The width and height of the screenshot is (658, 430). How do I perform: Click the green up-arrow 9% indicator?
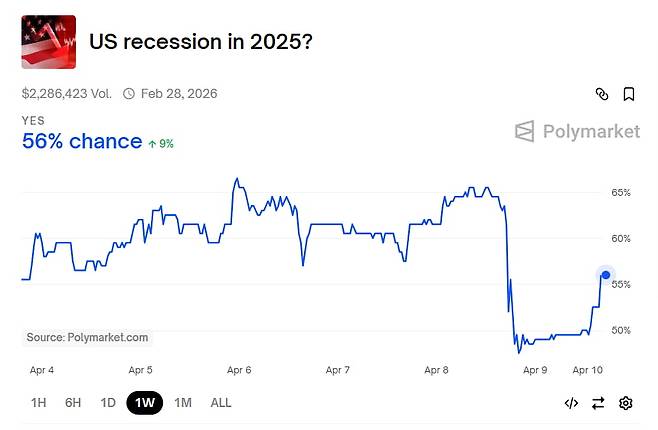coord(160,143)
